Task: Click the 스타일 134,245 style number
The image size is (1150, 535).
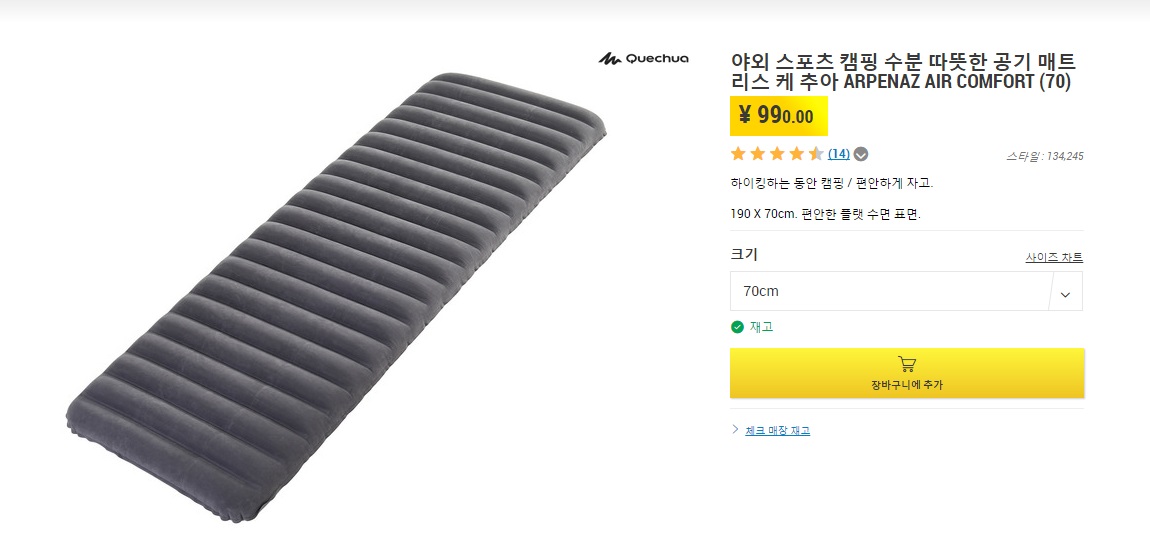Action: [x=1044, y=156]
